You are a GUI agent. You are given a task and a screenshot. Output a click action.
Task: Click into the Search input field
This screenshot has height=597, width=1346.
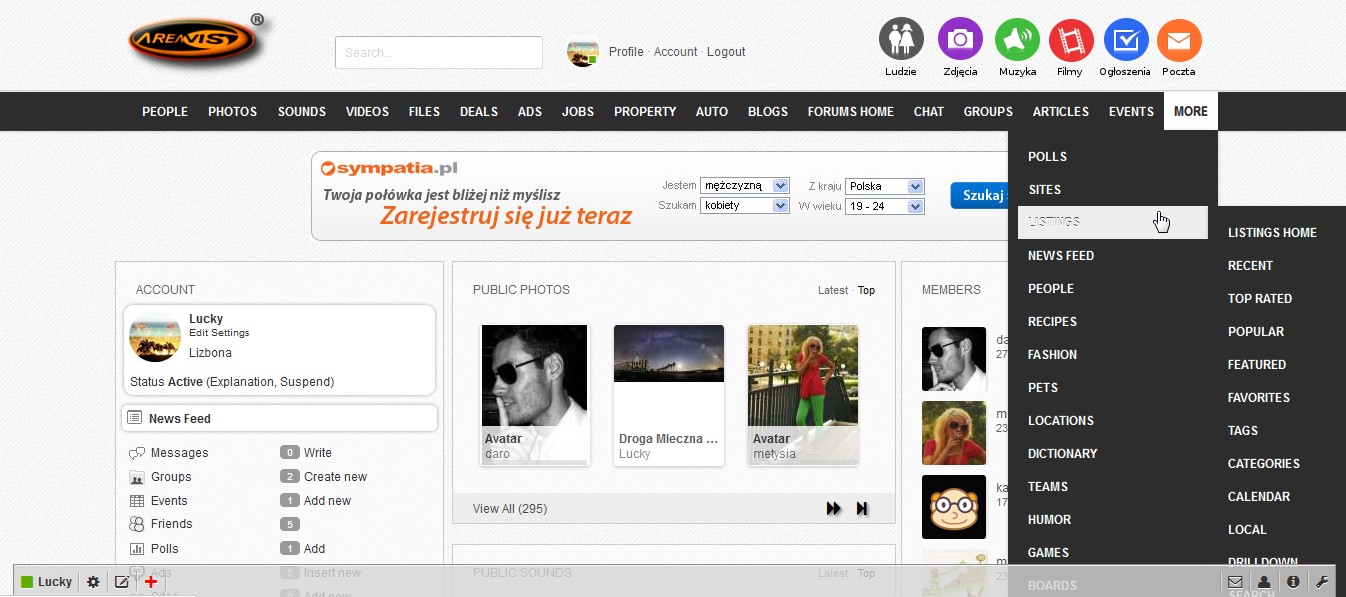click(x=438, y=53)
